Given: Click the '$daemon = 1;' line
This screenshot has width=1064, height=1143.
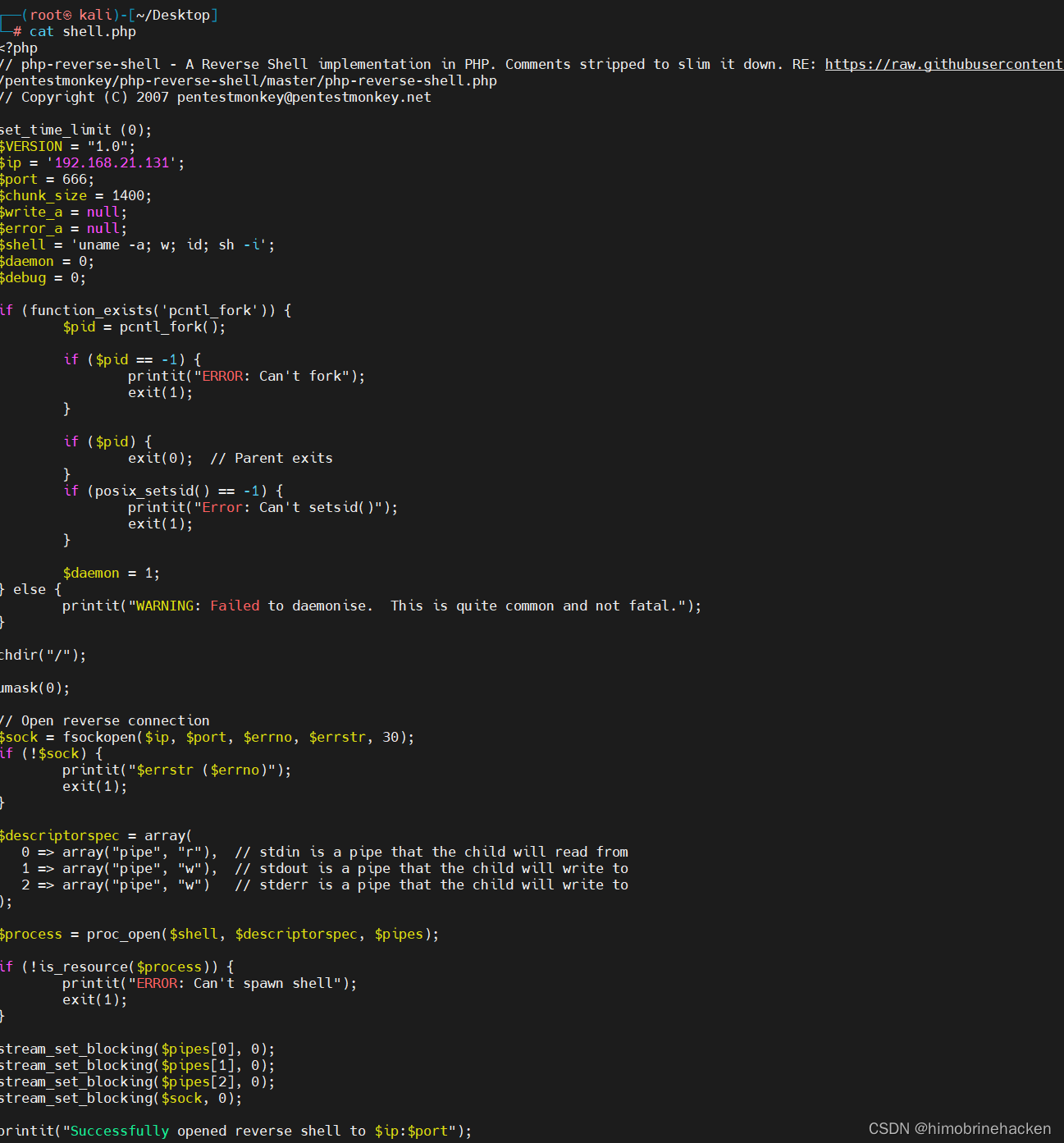Looking at the screenshot, I should coord(111,573).
